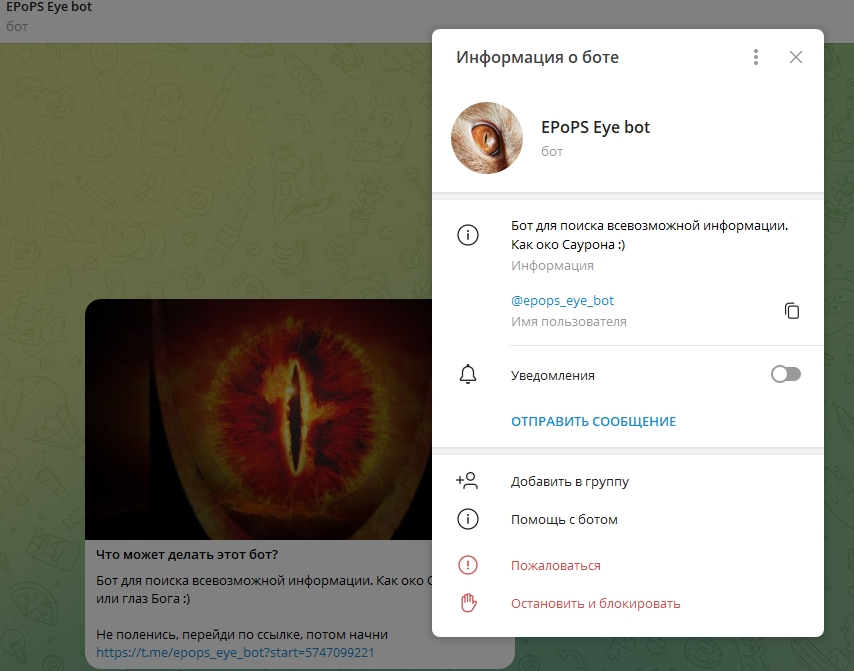Click the info icon next to bot description
This screenshot has width=854, height=671.
coord(468,235)
